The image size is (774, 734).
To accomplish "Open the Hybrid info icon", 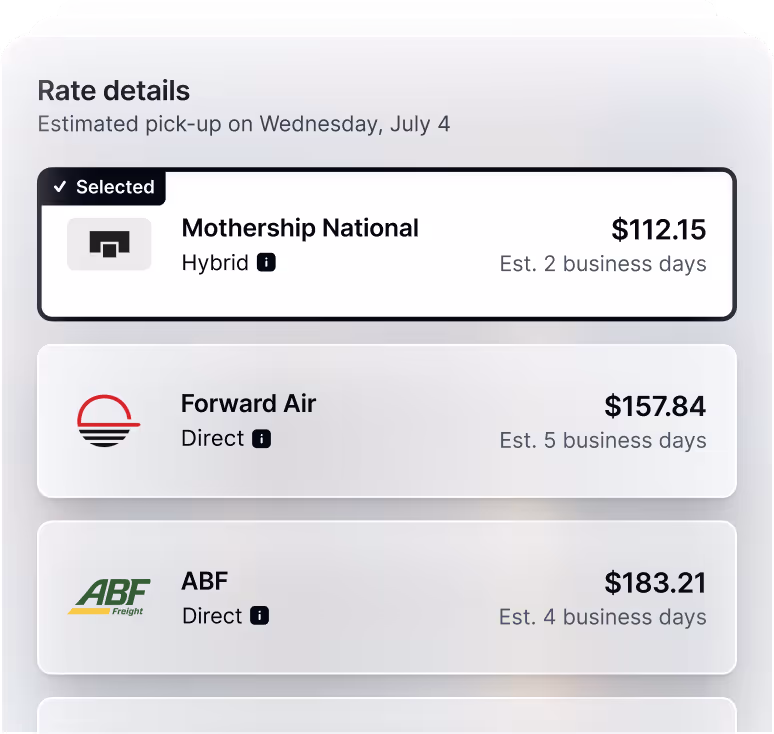I will click(266, 262).
